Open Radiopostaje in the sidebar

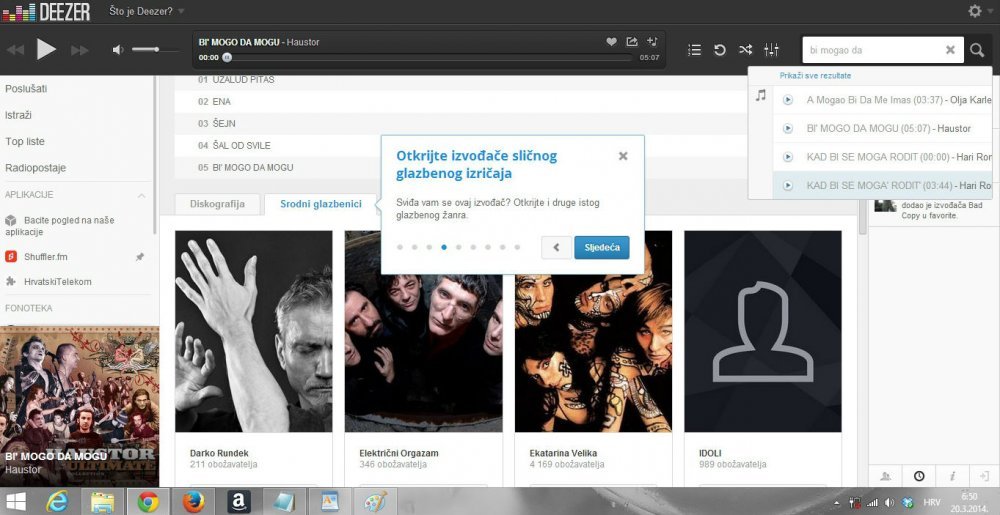[x=36, y=168]
